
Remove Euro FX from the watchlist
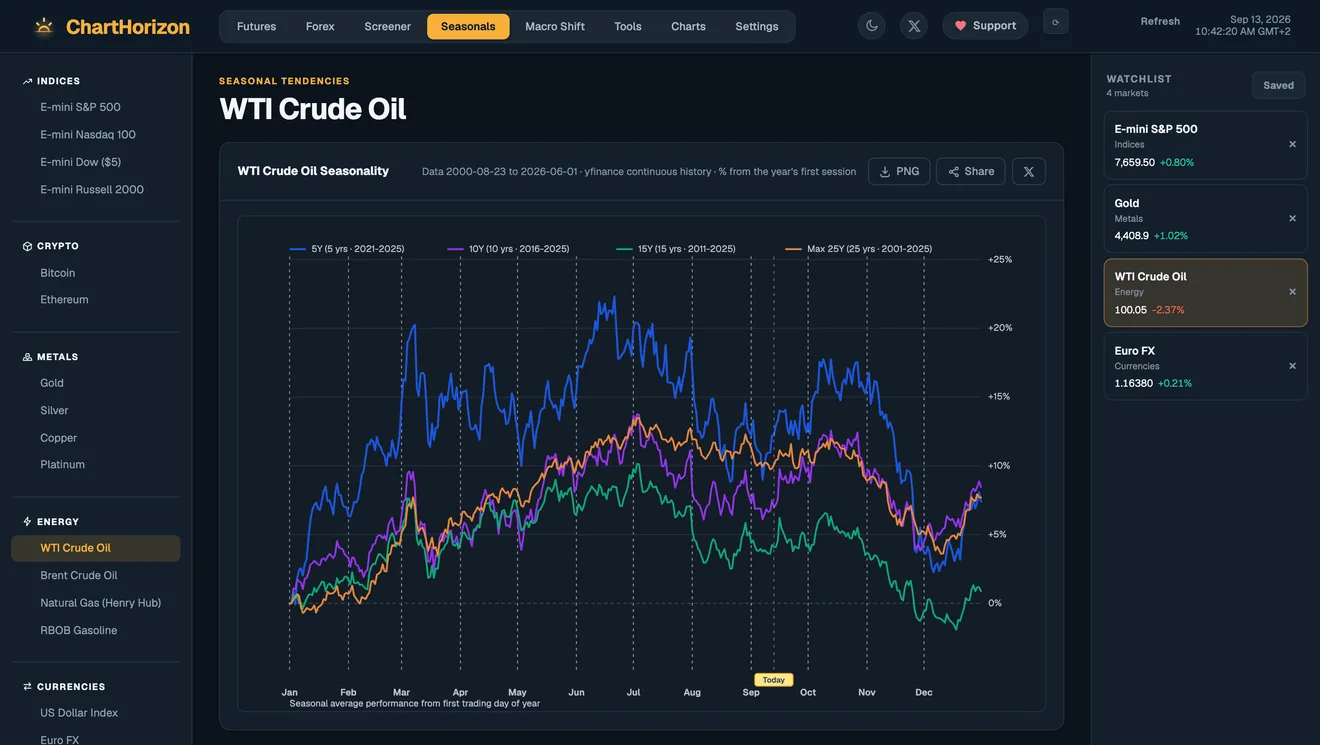coord(1292,366)
